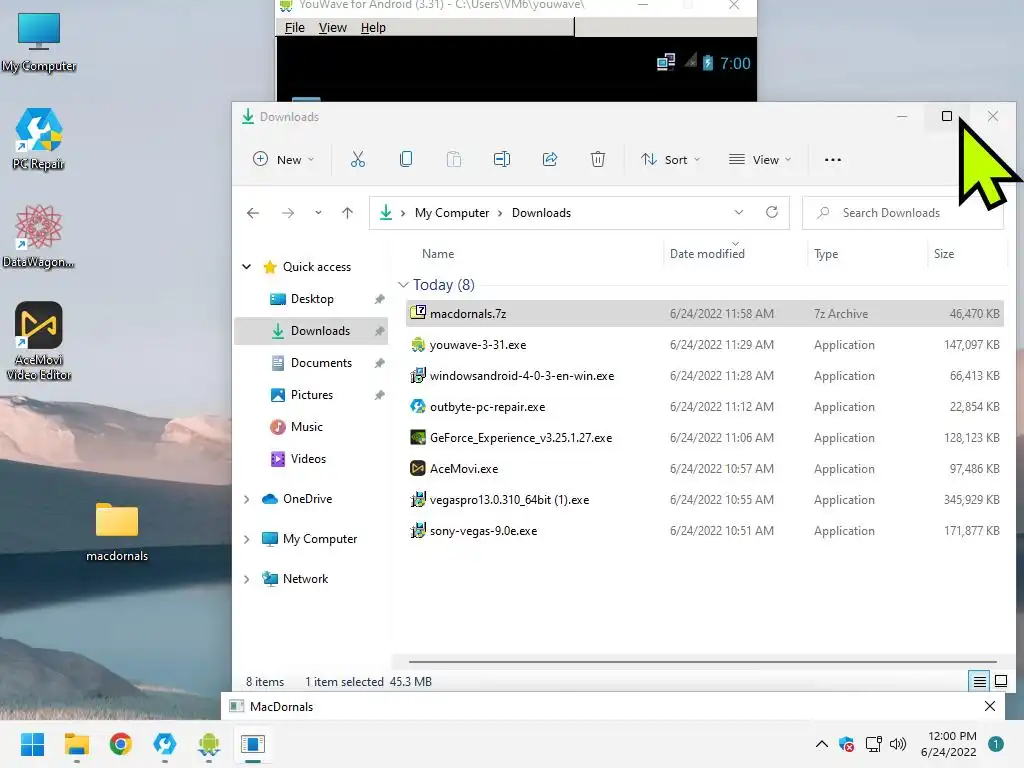Open the View dropdown in Explorer toolbar

pyautogui.click(x=760, y=159)
